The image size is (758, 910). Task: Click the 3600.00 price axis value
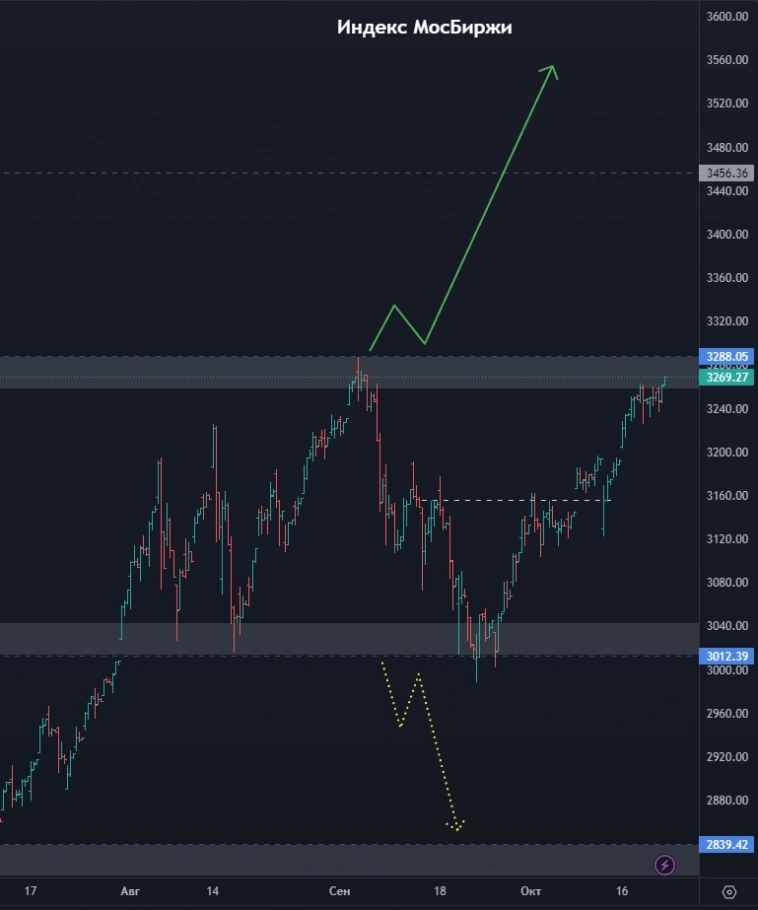coord(727,17)
